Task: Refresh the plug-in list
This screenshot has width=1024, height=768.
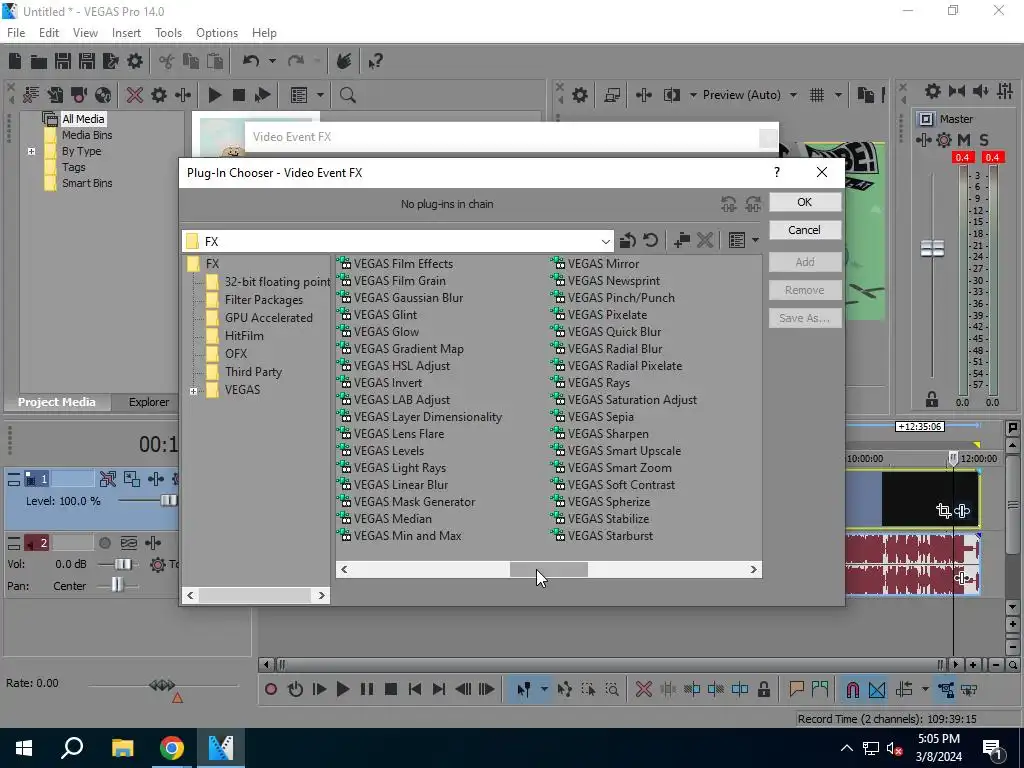Action: click(x=650, y=240)
